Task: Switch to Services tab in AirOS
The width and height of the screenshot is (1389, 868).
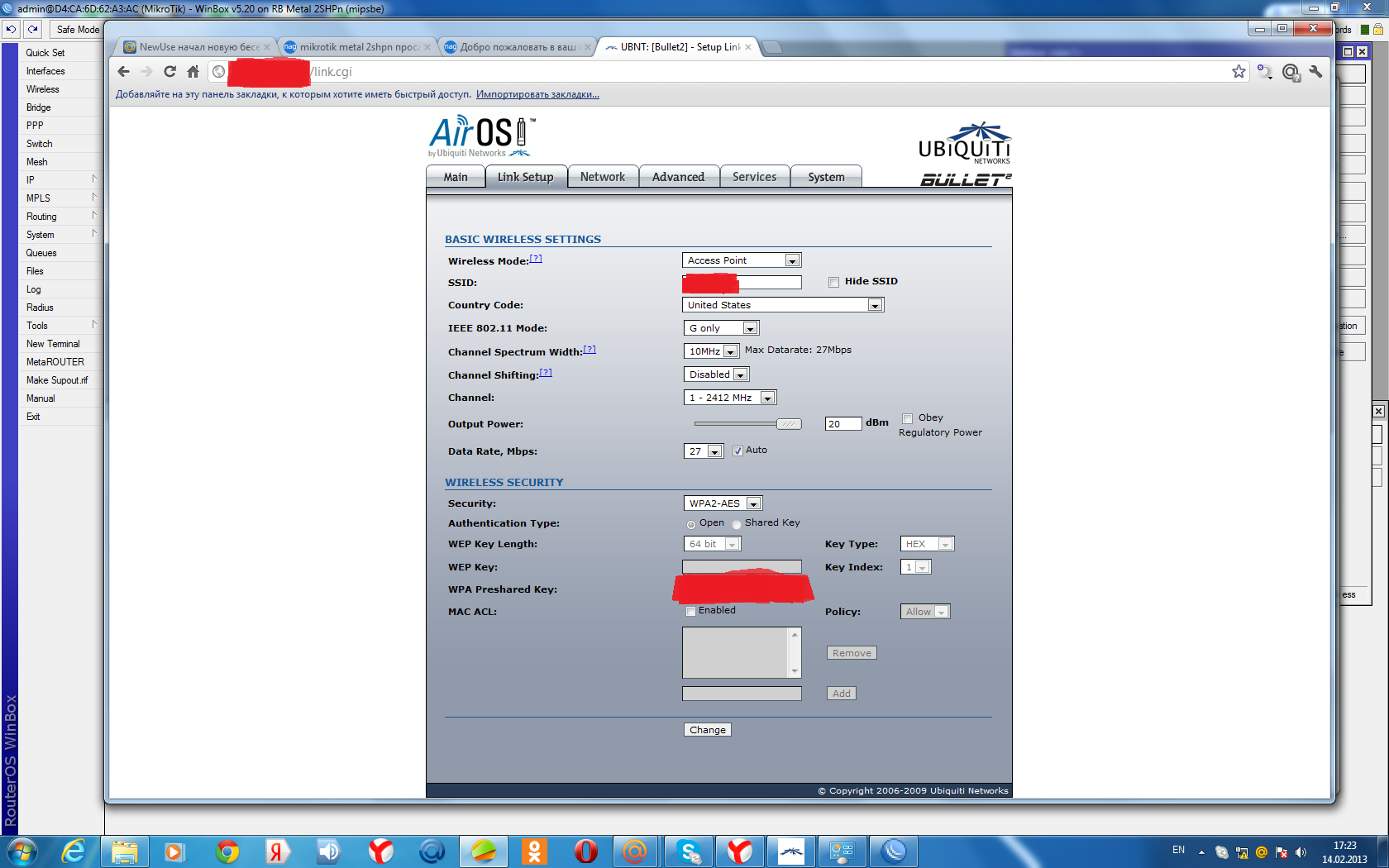Action: [x=754, y=177]
